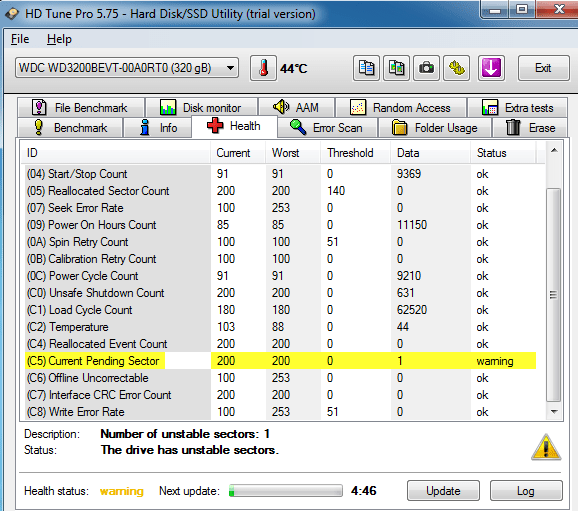Open the Erase tab
The image size is (578, 511).
[530, 128]
